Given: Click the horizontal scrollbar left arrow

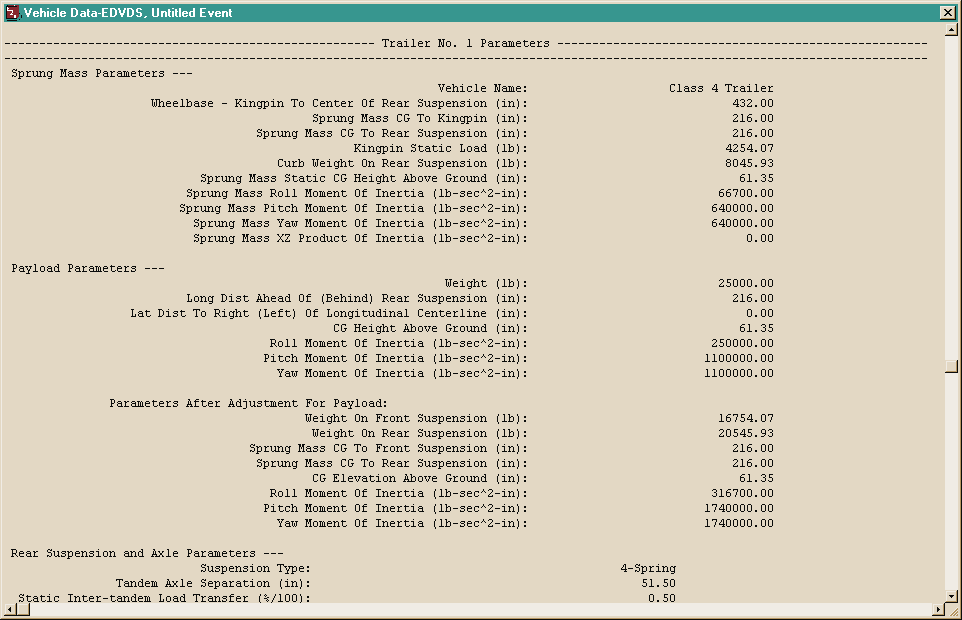Looking at the screenshot, I should point(9,609).
